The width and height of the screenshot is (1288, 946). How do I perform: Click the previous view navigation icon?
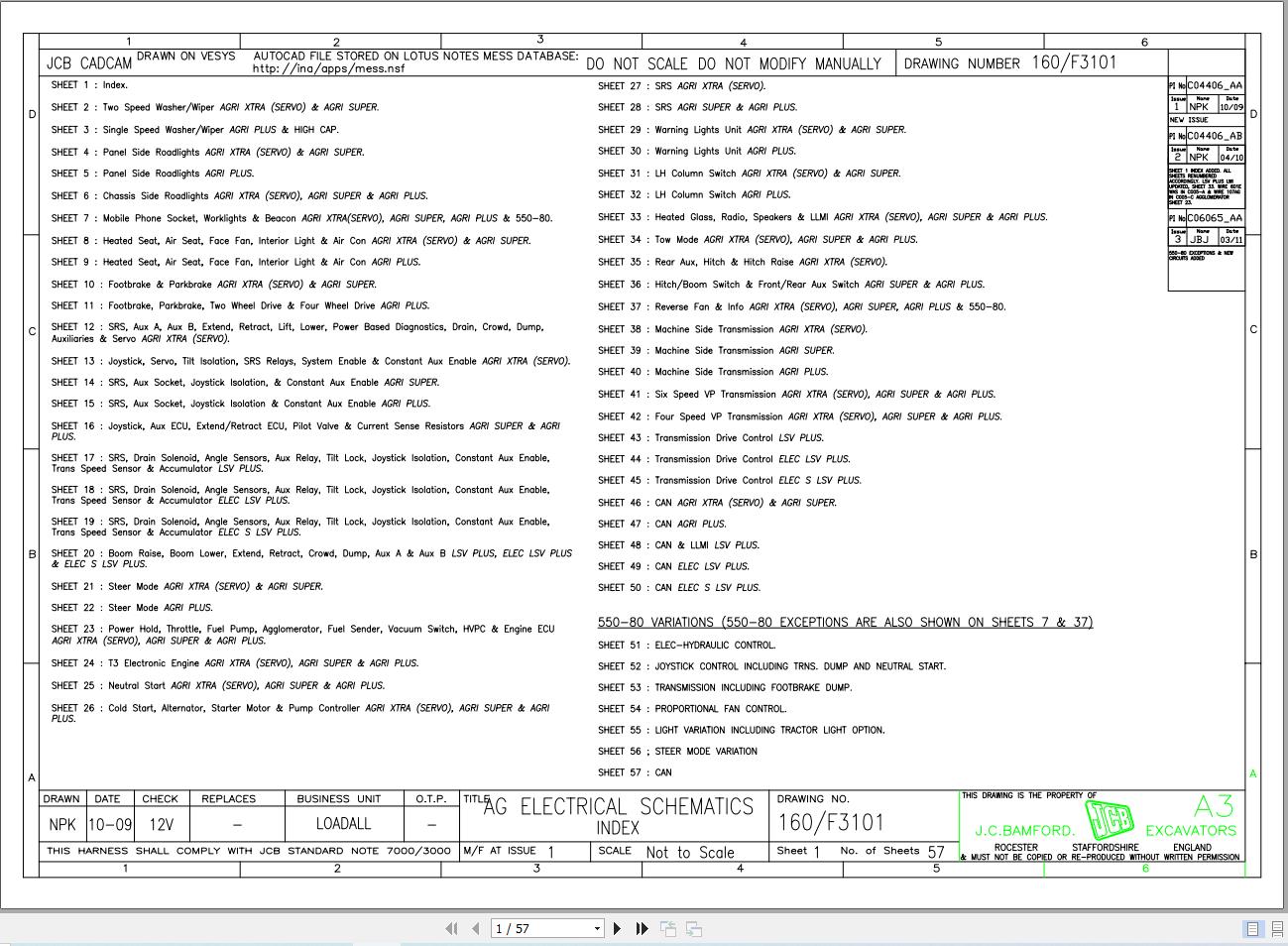pos(669,929)
